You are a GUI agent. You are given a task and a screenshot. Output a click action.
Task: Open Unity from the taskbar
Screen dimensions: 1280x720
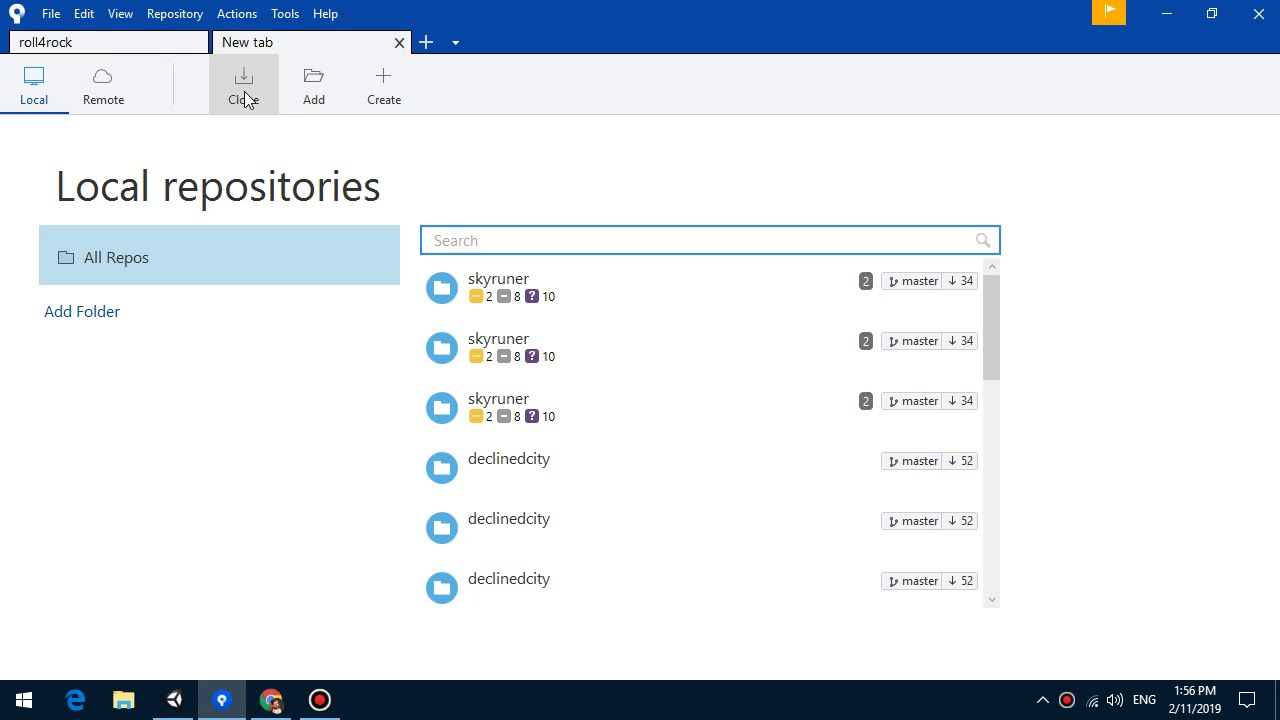tap(174, 700)
